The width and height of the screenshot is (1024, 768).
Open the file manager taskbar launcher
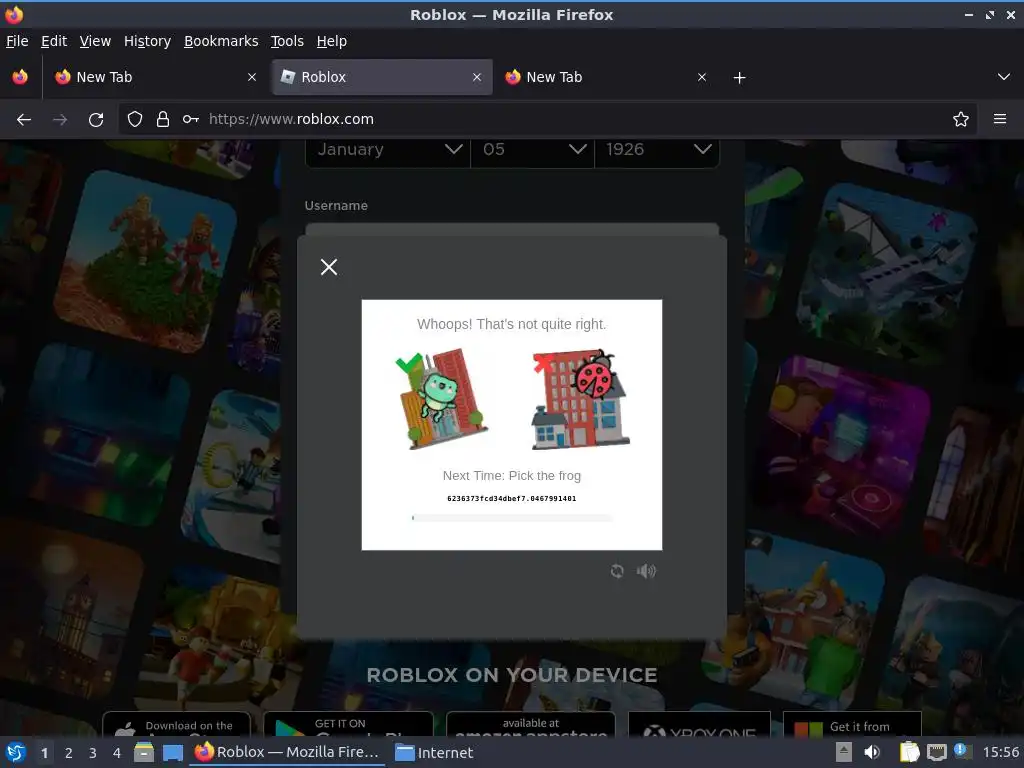coord(144,753)
